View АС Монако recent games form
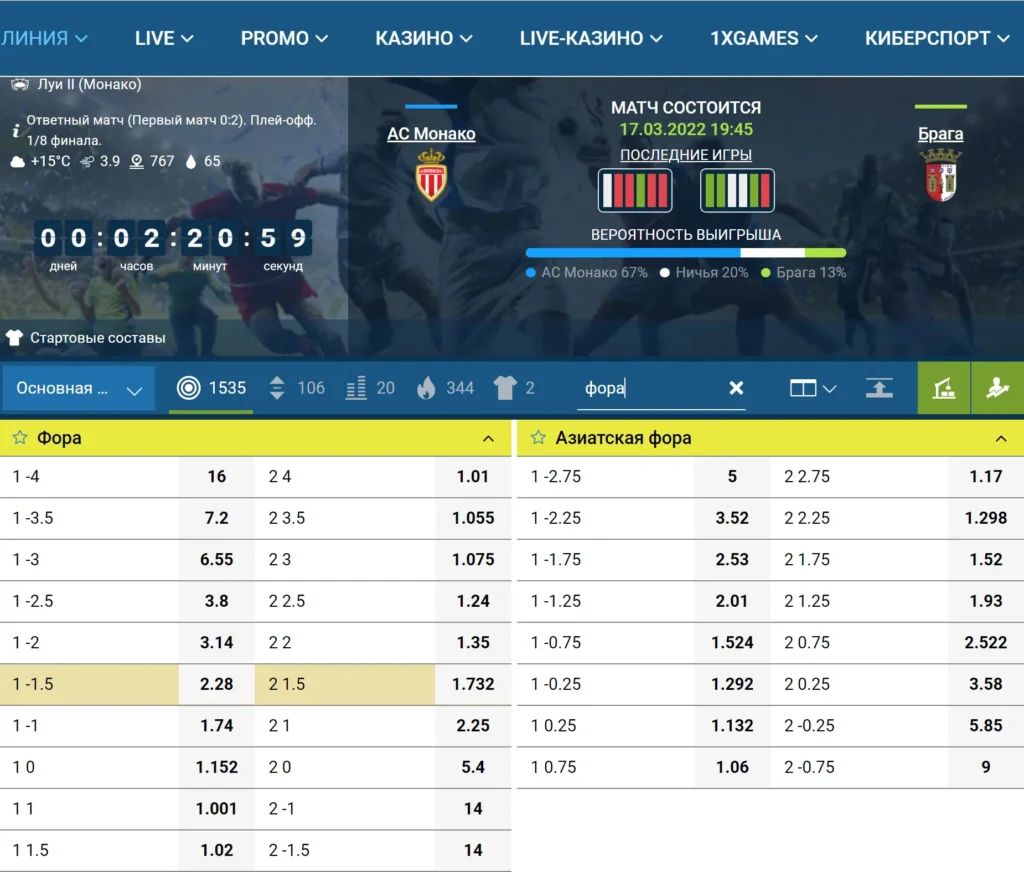This screenshot has height=872, width=1024. [635, 190]
